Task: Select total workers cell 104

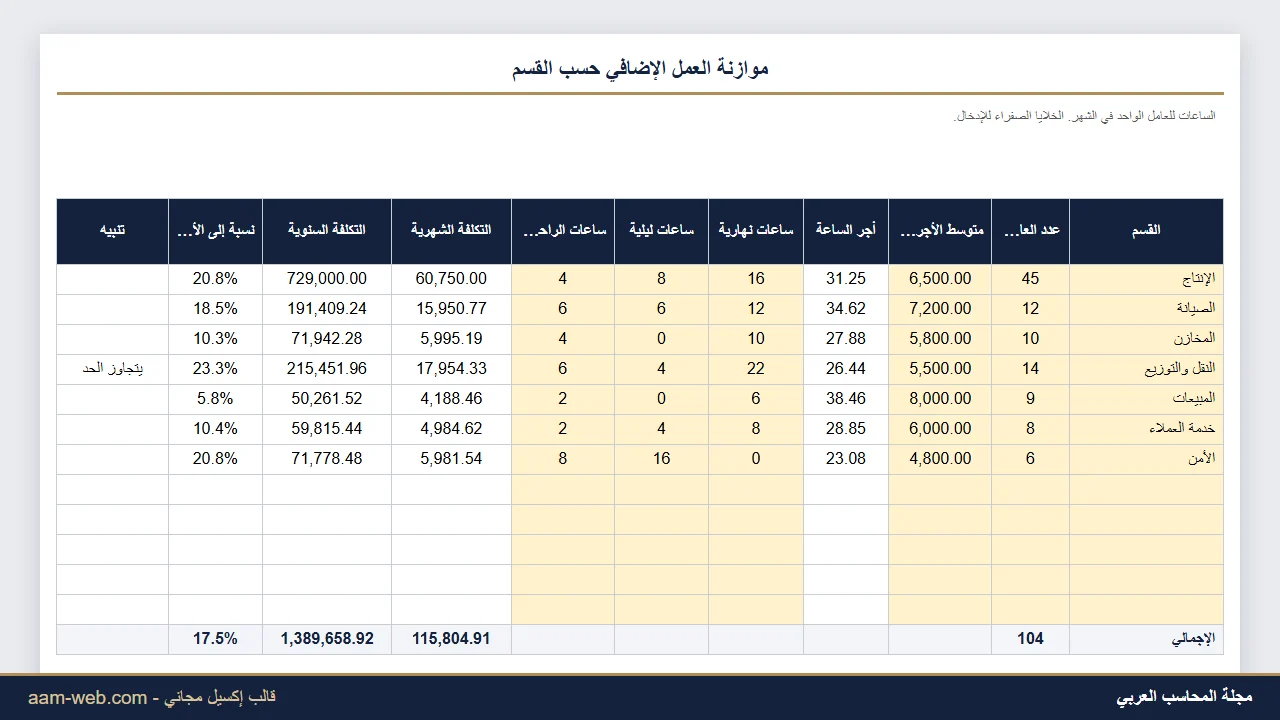Action: click(1030, 639)
